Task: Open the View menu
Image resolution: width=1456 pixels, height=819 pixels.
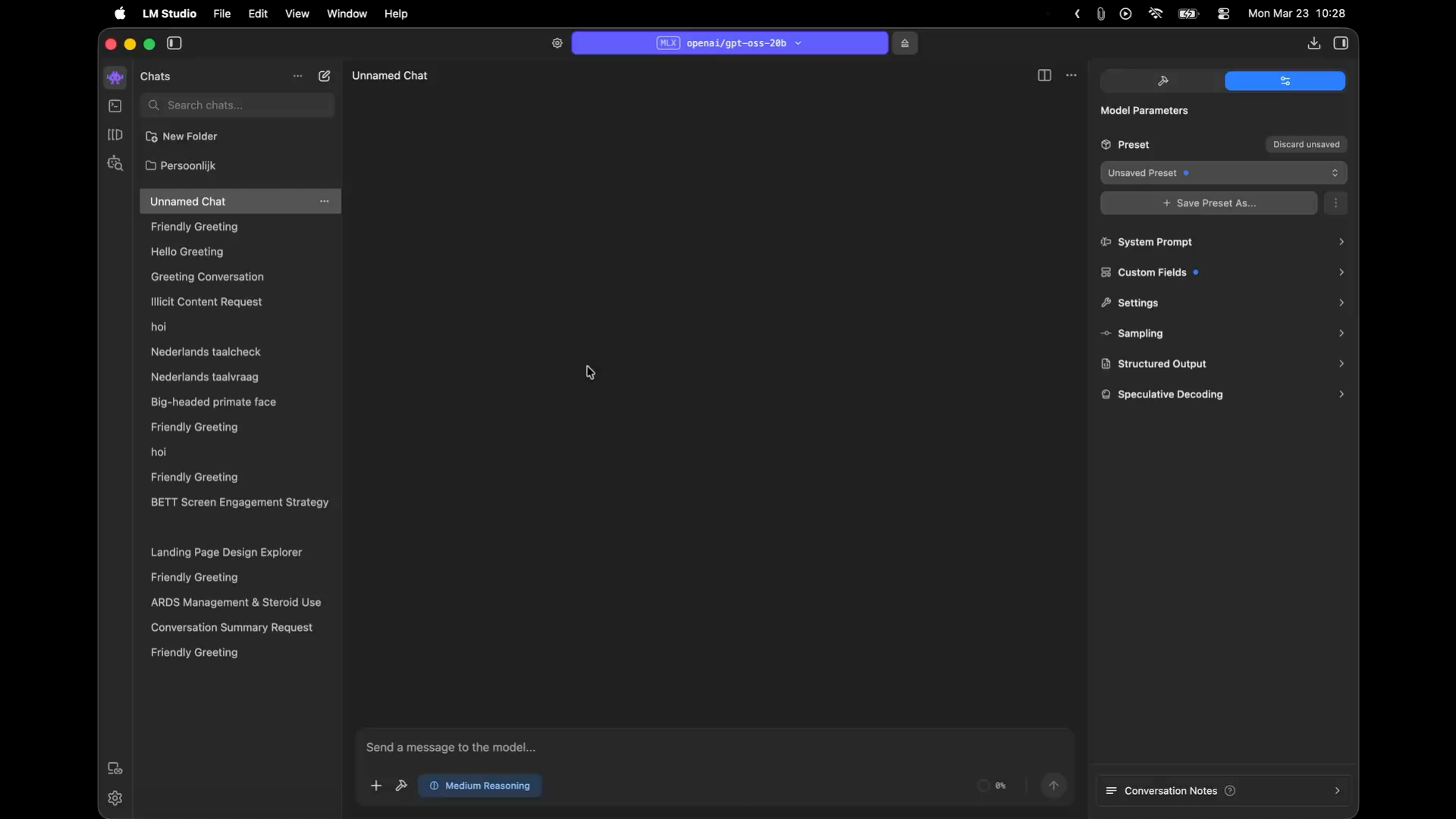Action: 297,14
